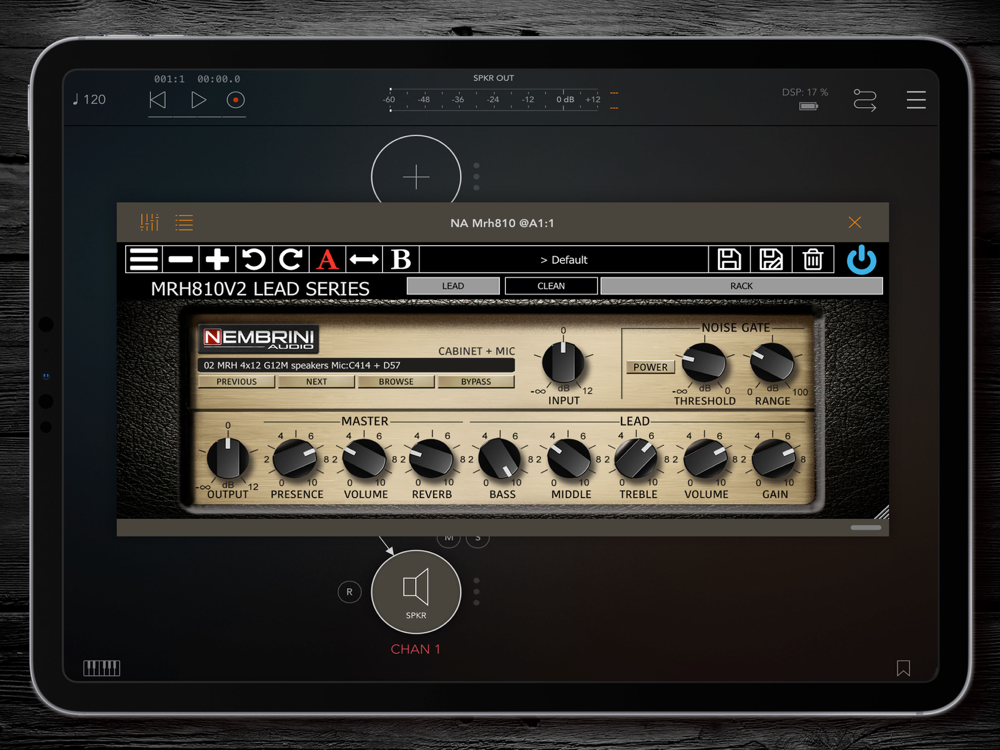Click the MASTER VOLUME knob
The height and width of the screenshot is (750, 1000).
[x=364, y=458]
